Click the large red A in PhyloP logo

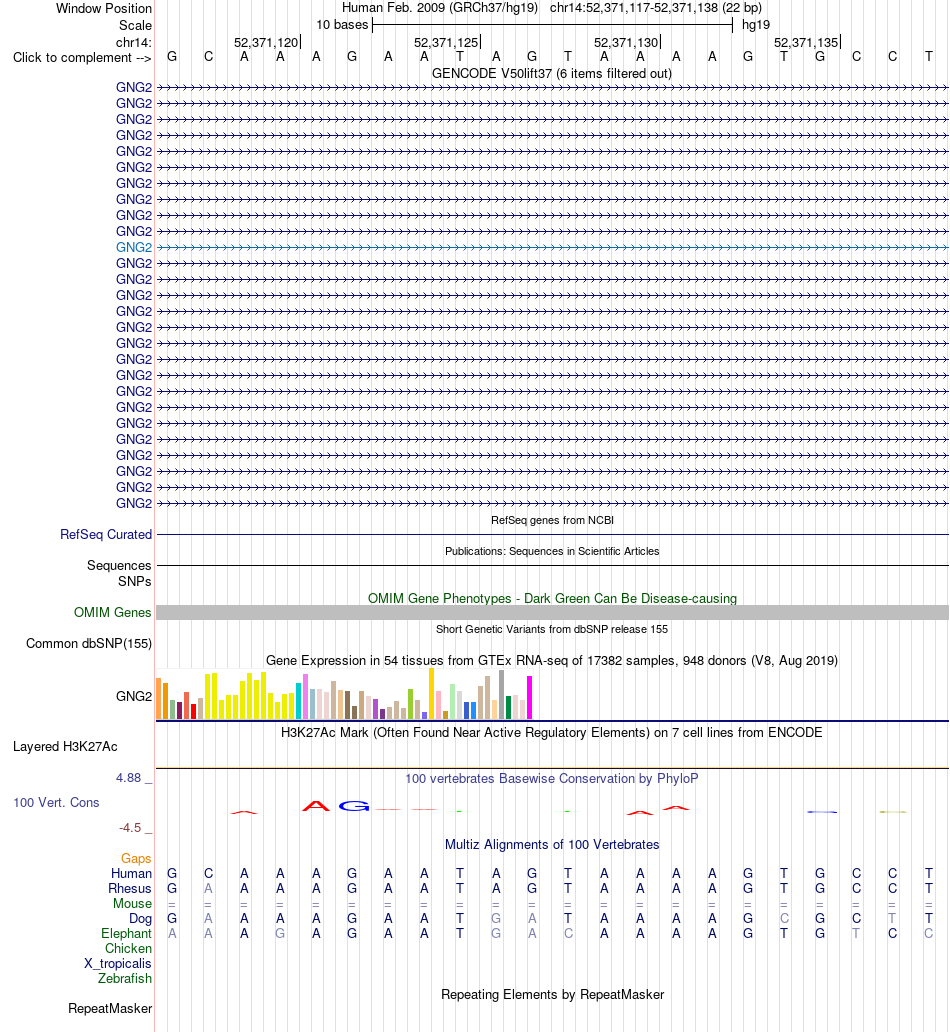[x=316, y=806]
